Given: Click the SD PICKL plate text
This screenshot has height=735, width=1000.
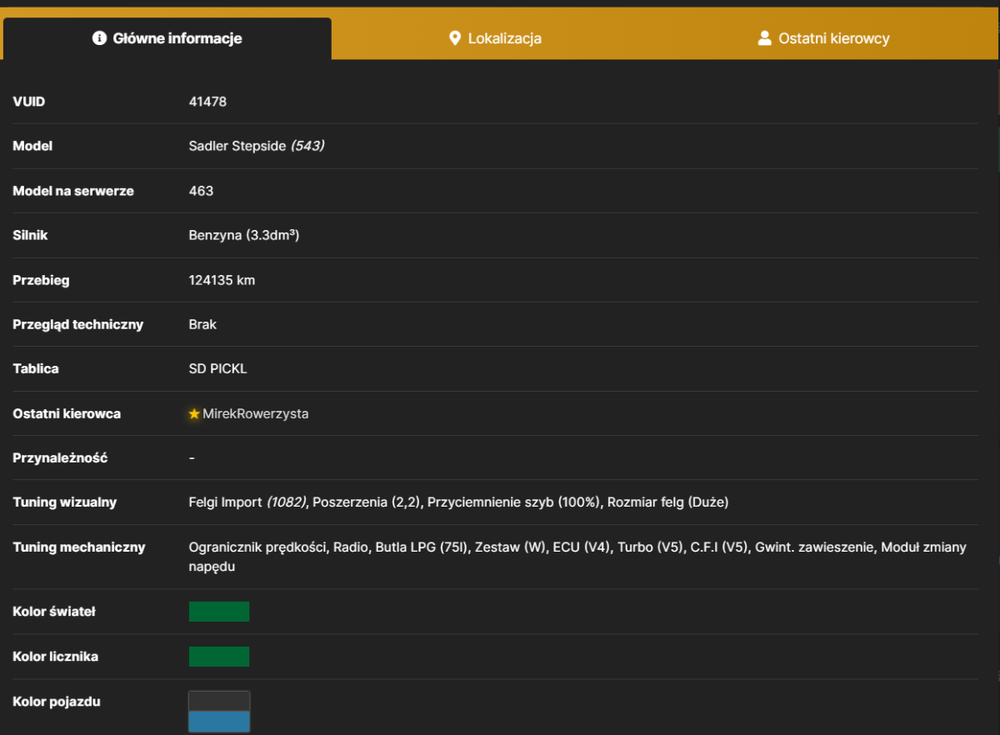Looking at the screenshot, I should [x=217, y=369].
